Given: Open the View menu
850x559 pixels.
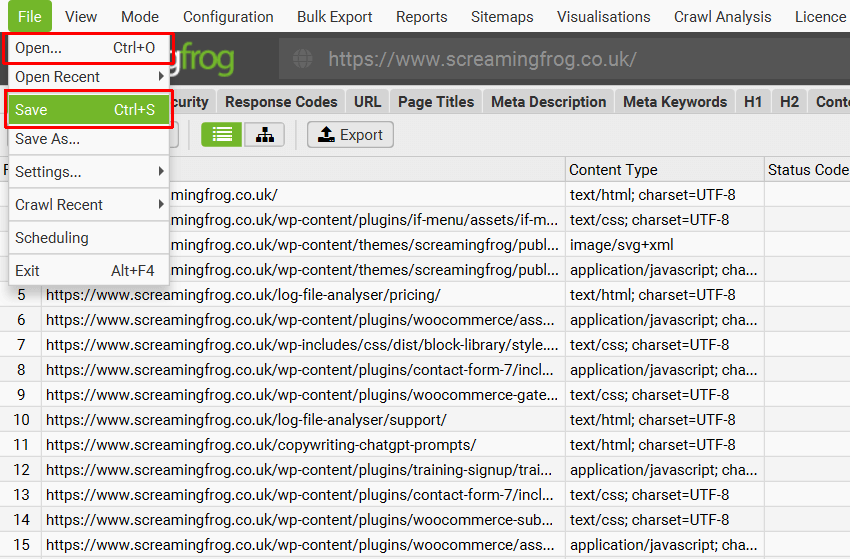Looking at the screenshot, I should click(x=81, y=17).
